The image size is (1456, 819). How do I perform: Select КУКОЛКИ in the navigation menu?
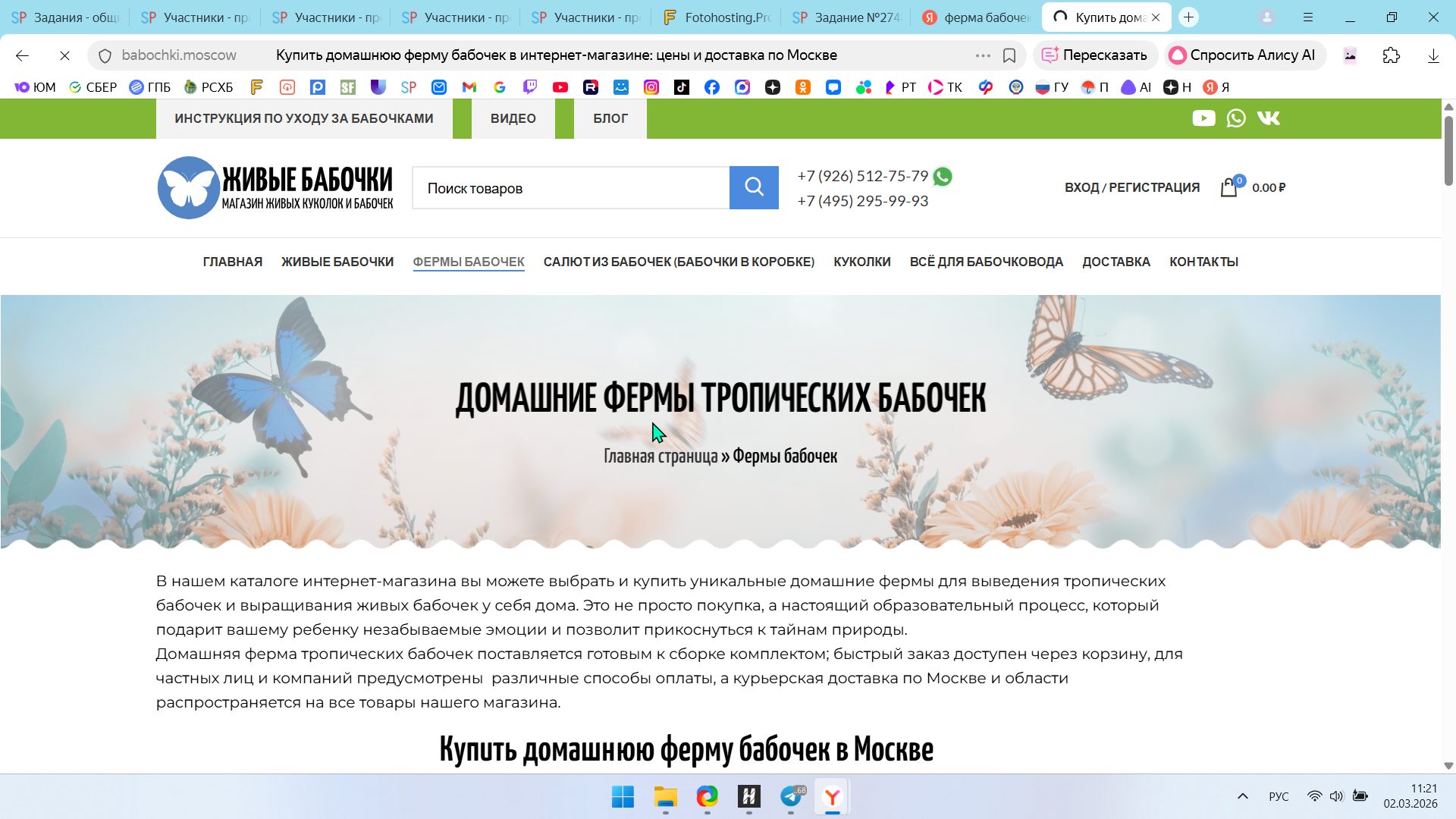pyautogui.click(x=862, y=262)
